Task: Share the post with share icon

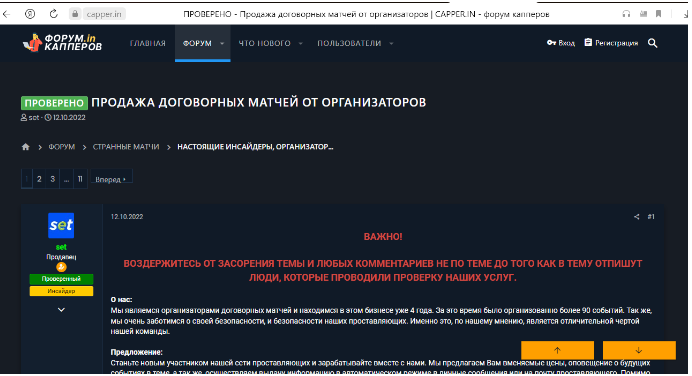Action: point(636,217)
